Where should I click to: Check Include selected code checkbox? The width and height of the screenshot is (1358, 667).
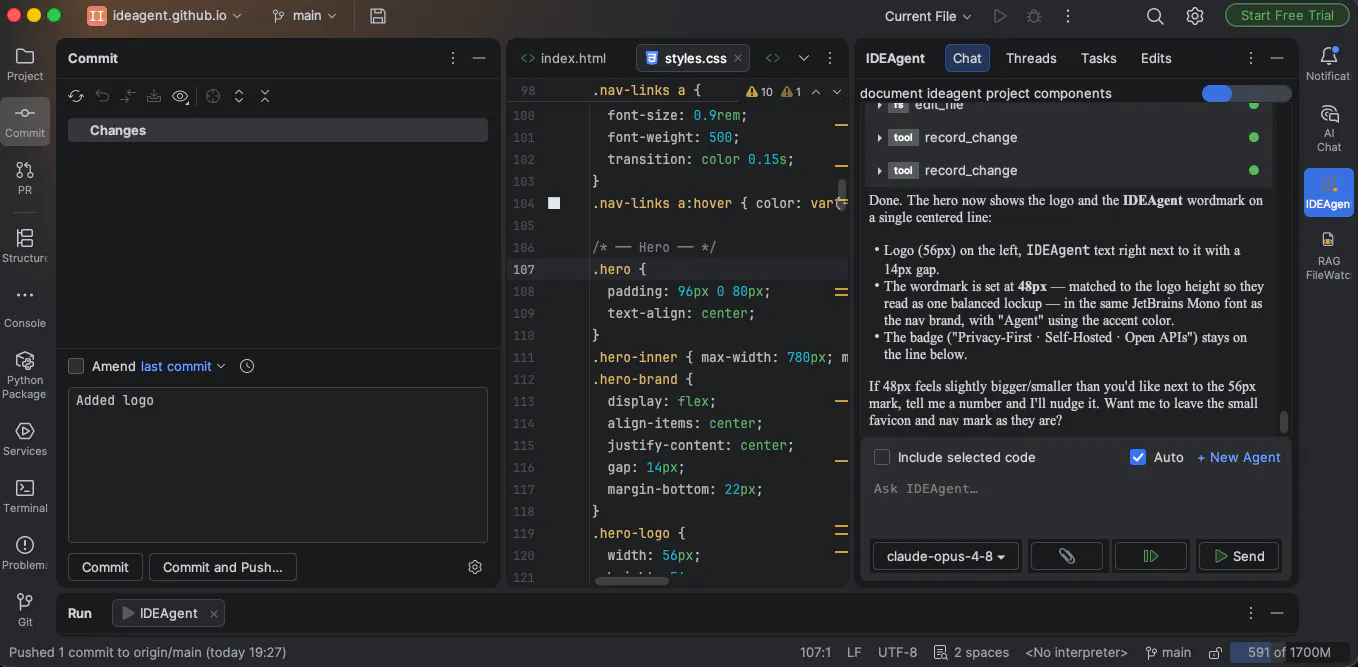click(882, 457)
